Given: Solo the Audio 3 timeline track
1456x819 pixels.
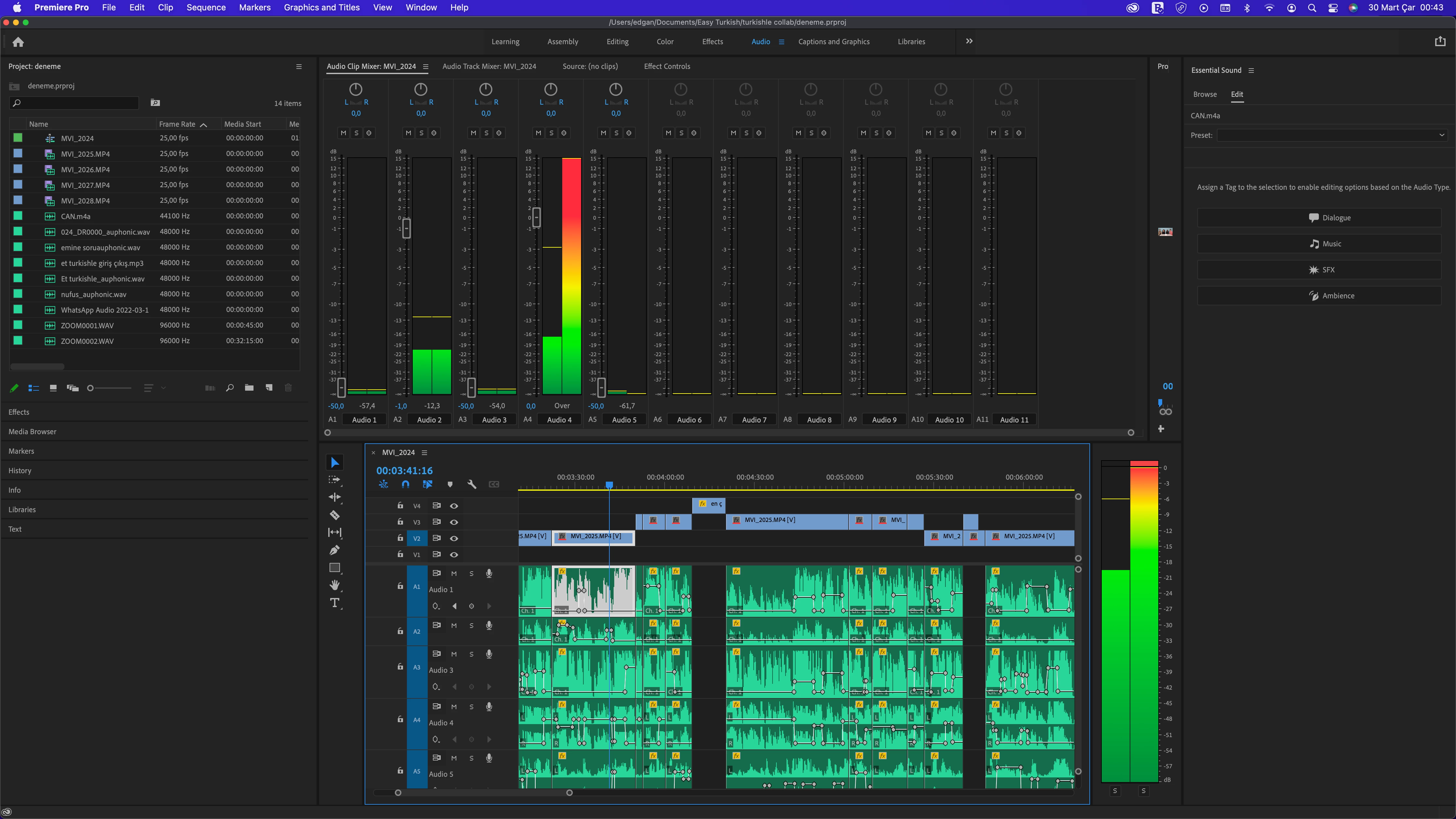Looking at the screenshot, I should (471, 654).
